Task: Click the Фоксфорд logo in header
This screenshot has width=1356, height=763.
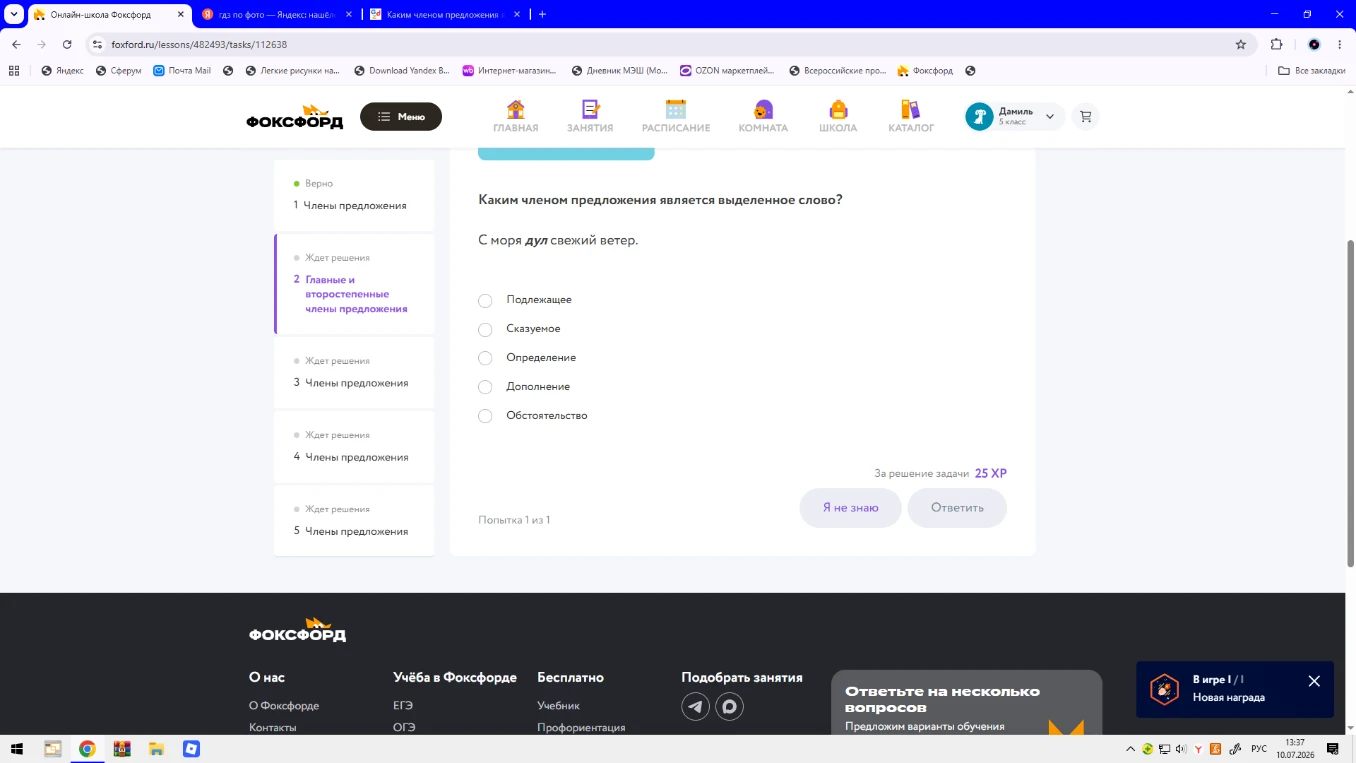Action: (295, 117)
